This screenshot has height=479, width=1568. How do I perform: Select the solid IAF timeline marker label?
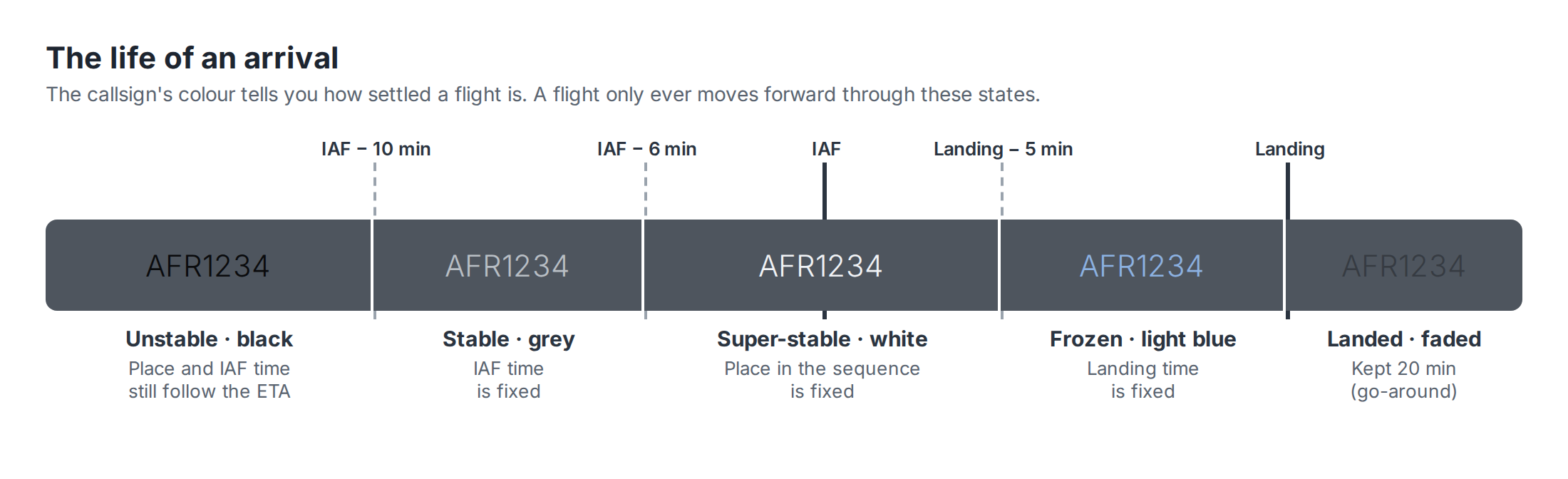coord(826,149)
